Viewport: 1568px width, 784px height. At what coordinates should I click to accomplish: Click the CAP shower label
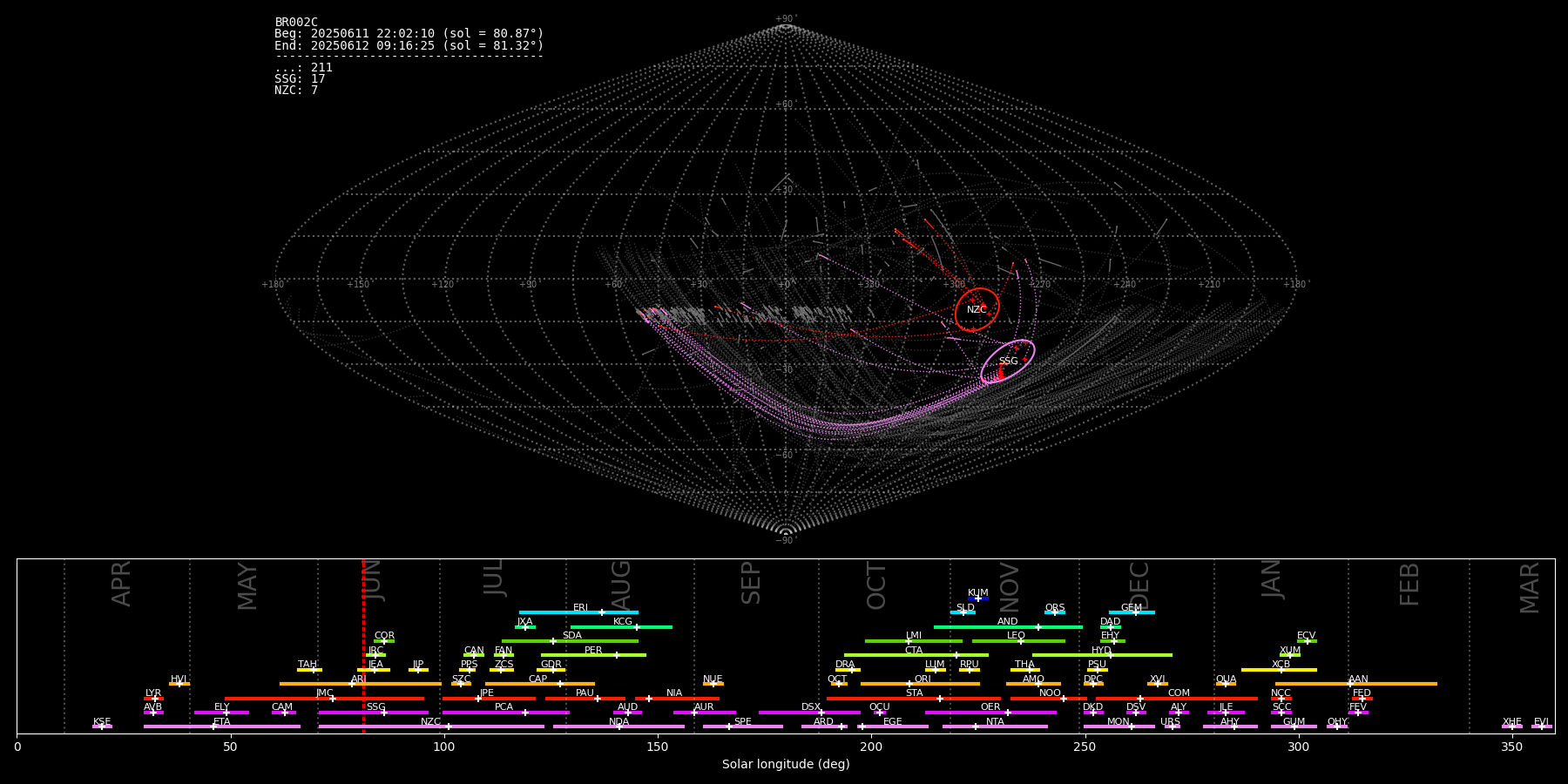pyautogui.click(x=538, y=679)
